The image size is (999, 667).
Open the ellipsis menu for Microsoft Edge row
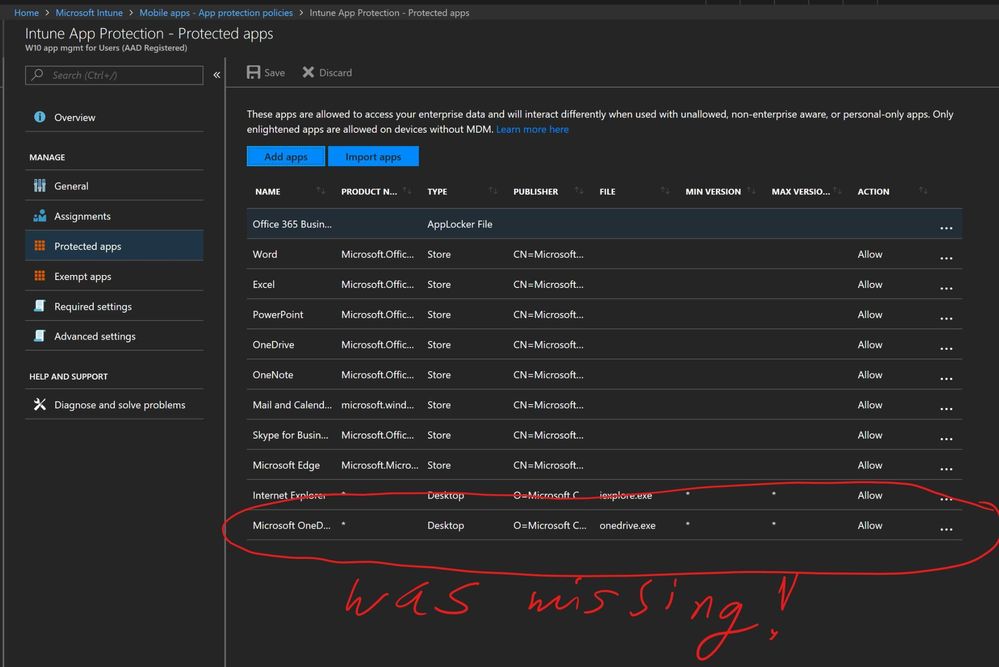[x=946, y=469]
